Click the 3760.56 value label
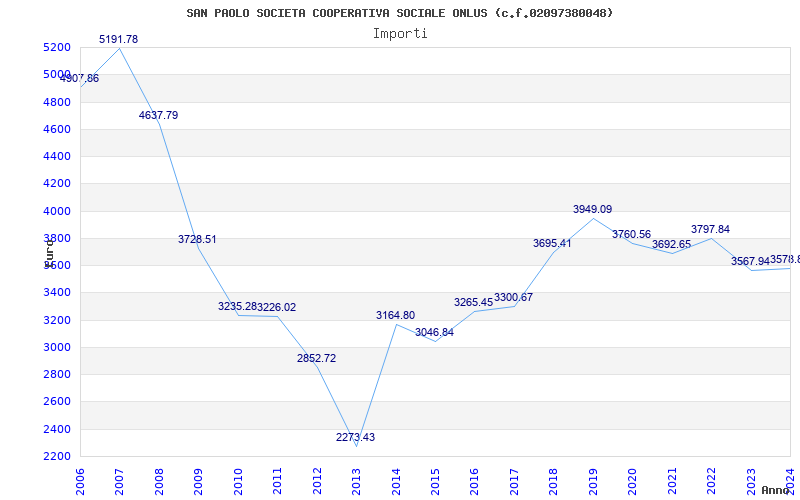The width and height of the screenshot is (800, 500). click(632, 234)
